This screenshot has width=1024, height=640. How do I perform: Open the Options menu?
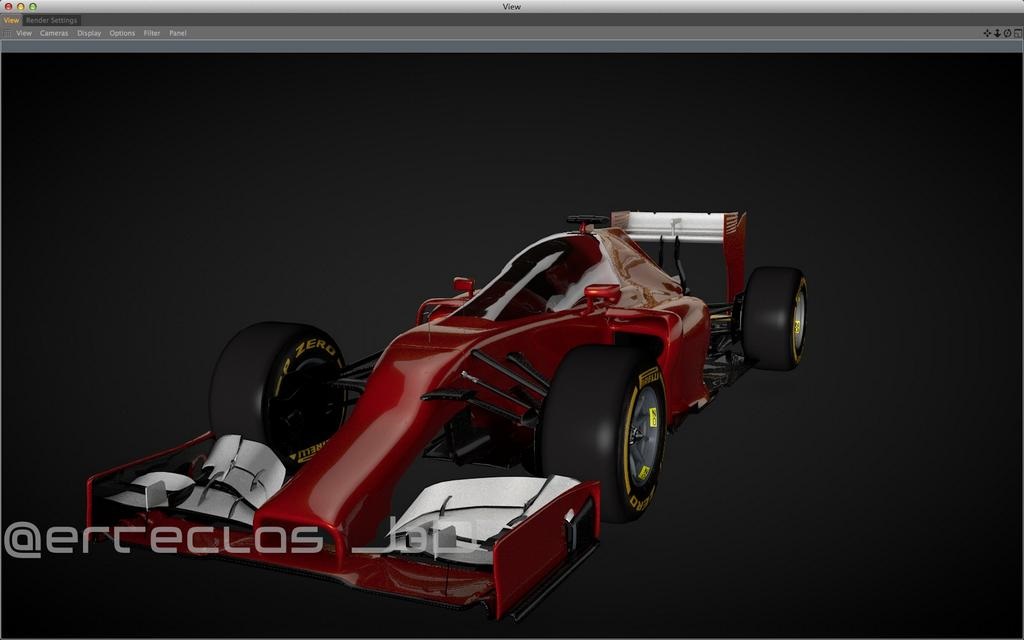(122, 33)
